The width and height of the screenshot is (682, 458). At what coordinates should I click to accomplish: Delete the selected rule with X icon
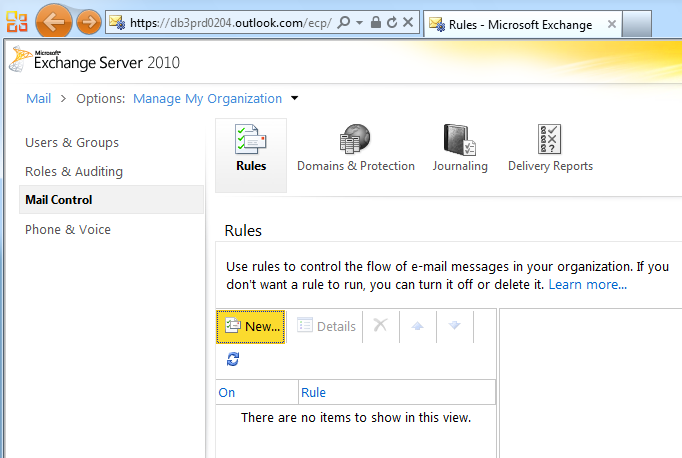click(x=380, y=325)
